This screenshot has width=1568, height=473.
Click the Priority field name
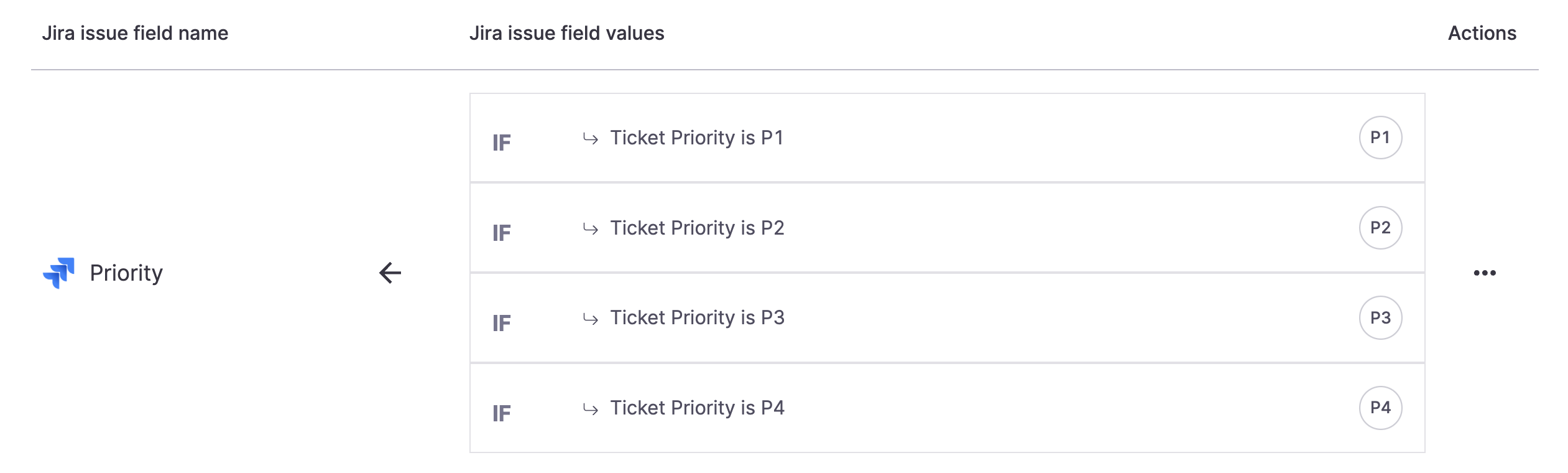point(126,273)
